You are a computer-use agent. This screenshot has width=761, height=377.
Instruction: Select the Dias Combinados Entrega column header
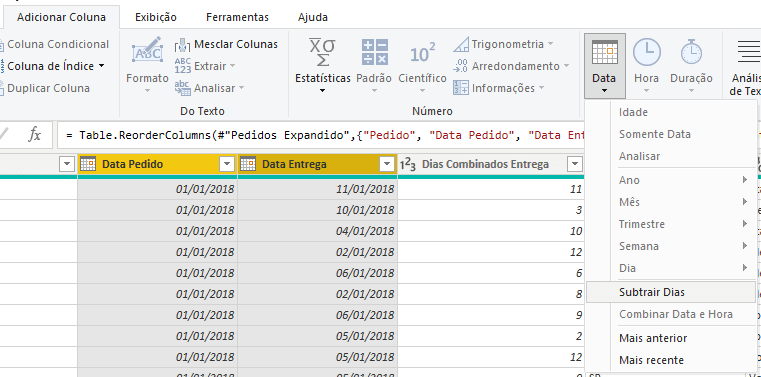click(491, 164)
